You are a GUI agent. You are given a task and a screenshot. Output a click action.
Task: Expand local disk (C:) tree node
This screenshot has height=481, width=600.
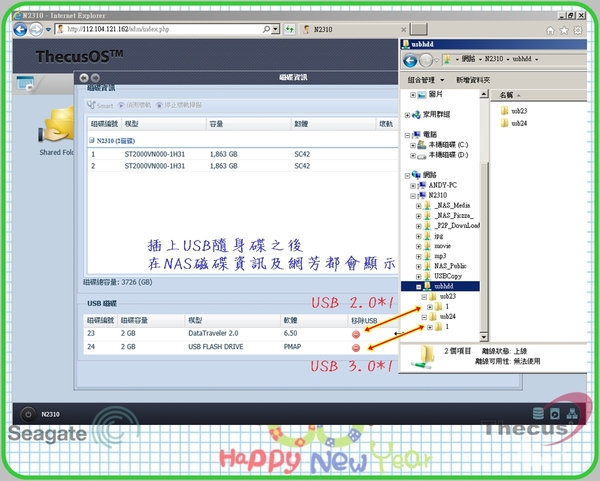click(x=412, y=145)
